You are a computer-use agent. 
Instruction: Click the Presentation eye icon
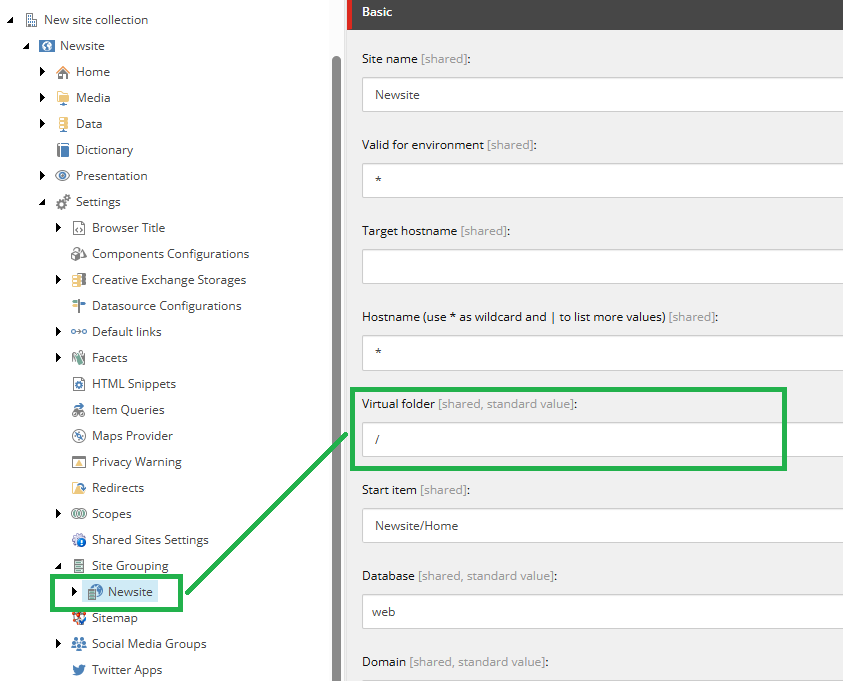pyautogui.click(x=63, y=176)
